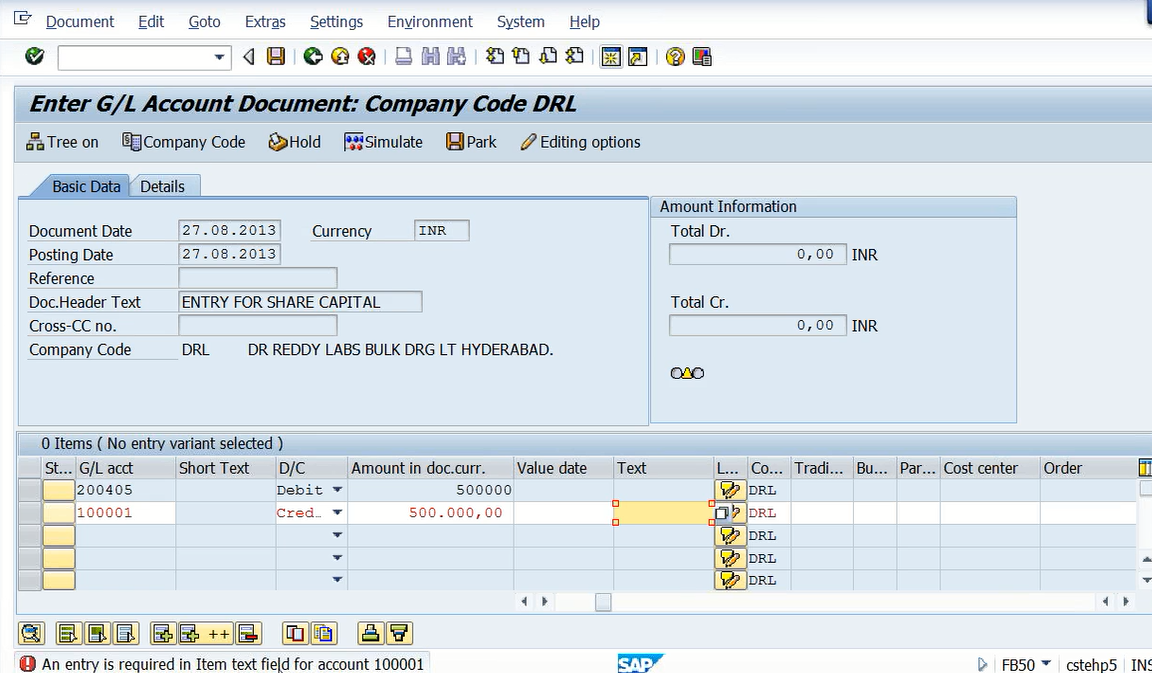Screen dimensions: 1152x673
Task: Select row selector for G/L acct 100001
Action: (x=29, y=513)
